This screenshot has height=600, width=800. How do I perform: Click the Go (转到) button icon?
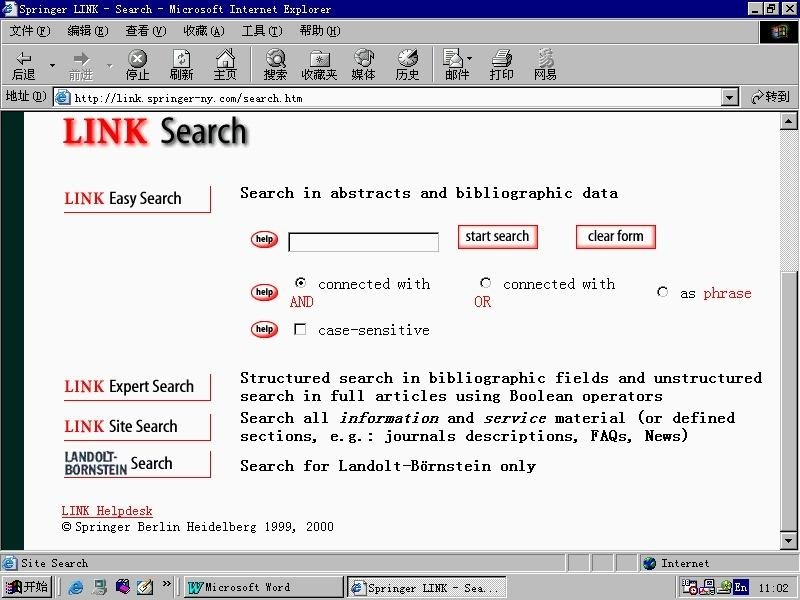(770, 97)
